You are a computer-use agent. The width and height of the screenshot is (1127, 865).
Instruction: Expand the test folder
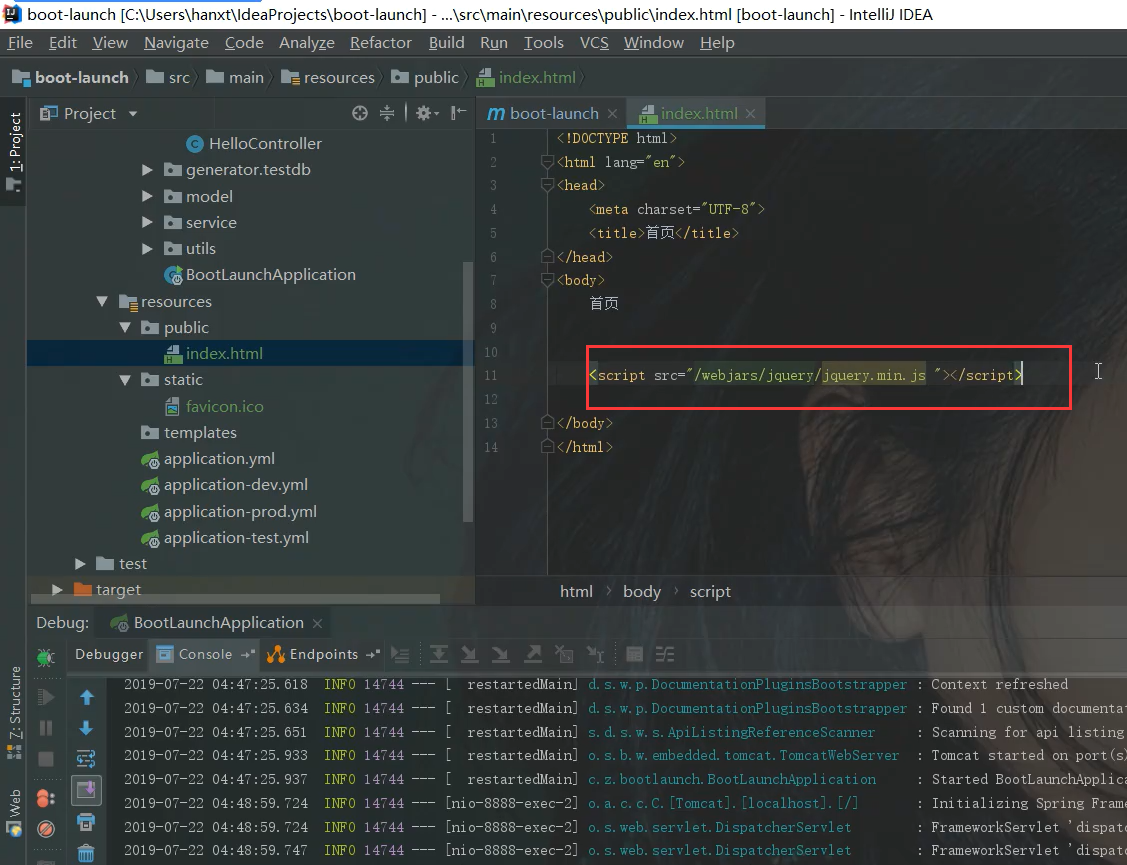[80, 564]
